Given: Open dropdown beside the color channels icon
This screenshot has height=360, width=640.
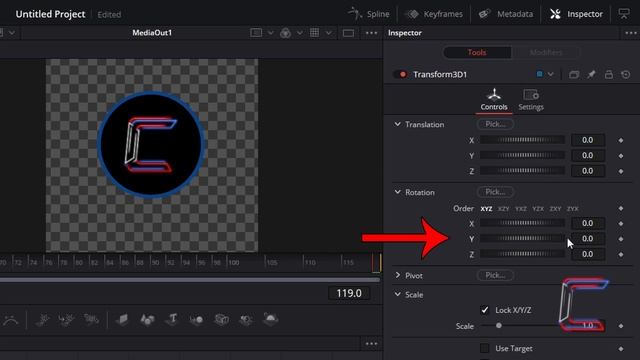Looking at the screenshot, I should click(x=299, y=33).
